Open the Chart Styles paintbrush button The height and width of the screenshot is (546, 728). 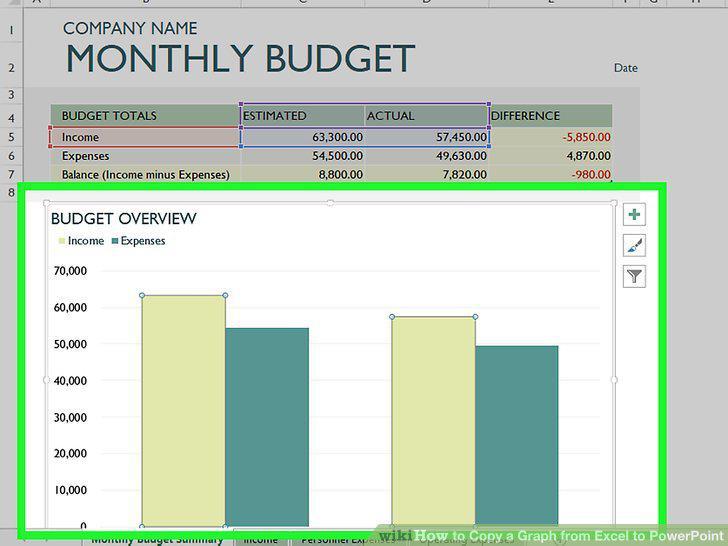click(x=634, y=245)
